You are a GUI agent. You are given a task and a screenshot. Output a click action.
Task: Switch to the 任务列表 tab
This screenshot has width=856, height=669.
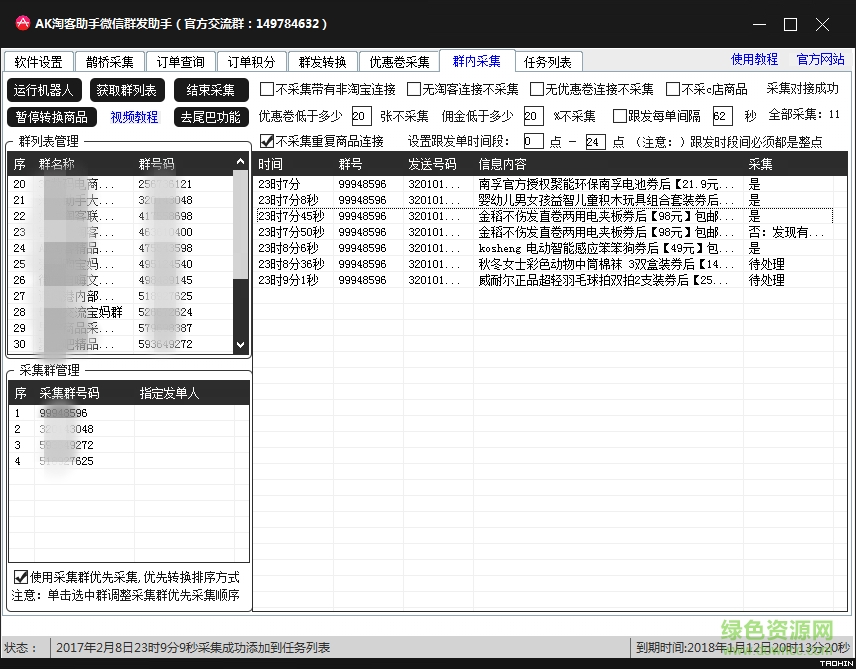548,61
